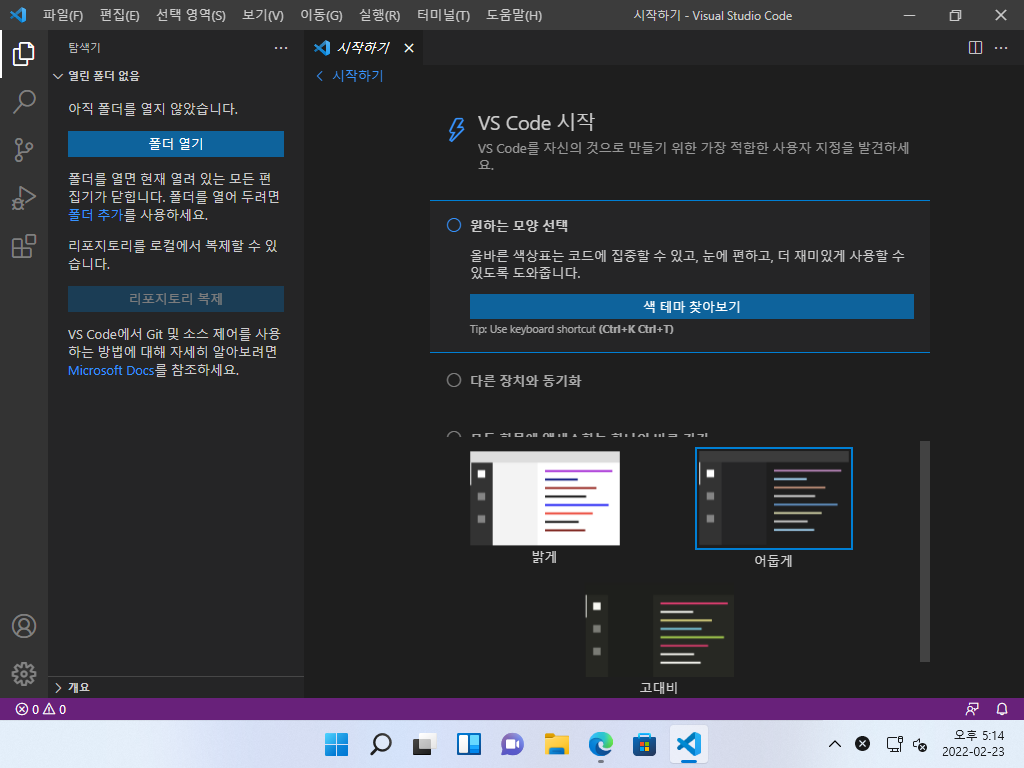Open the 실행(R) menu
This screenshot has width=1024, height=768.
click(x=379, y=15)
